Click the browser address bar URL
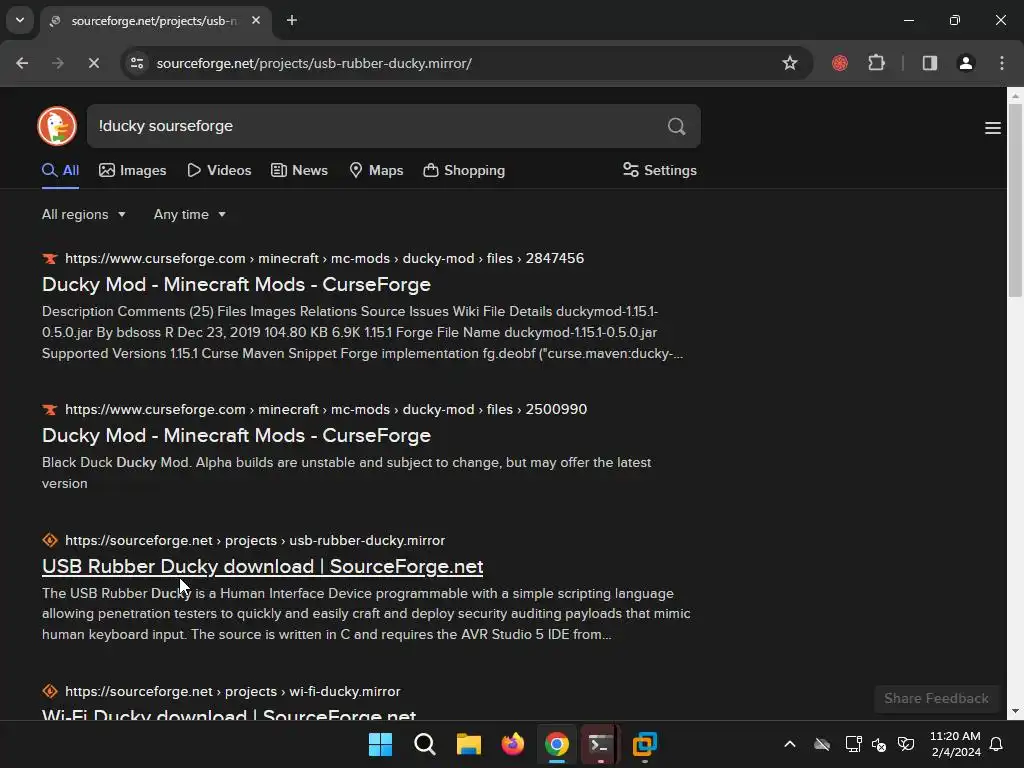Viewport: 1024px width, 768px height. pos(314,63)
